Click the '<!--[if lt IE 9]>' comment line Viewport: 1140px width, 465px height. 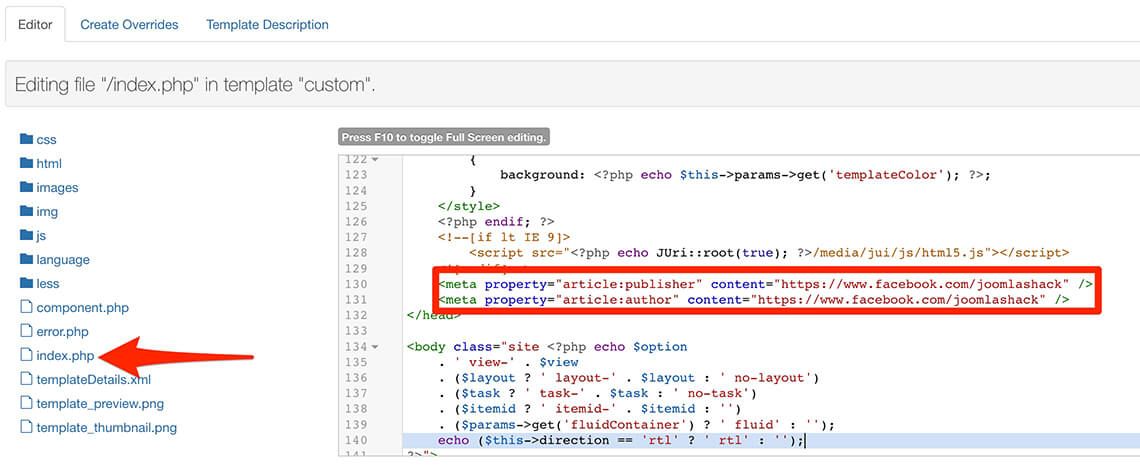click(503, 237)
